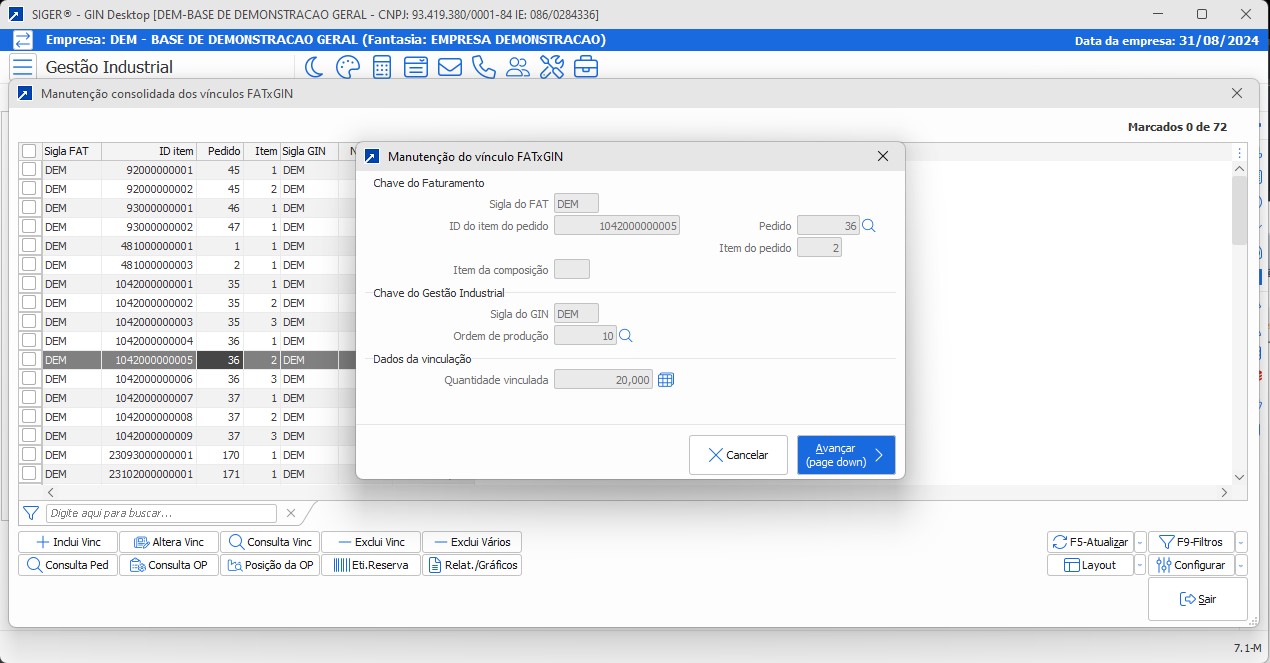Image resolution: width=1270 pixels, height=663 pixels.
Task: Click the envelope mail icon
Action: (450, 67)
